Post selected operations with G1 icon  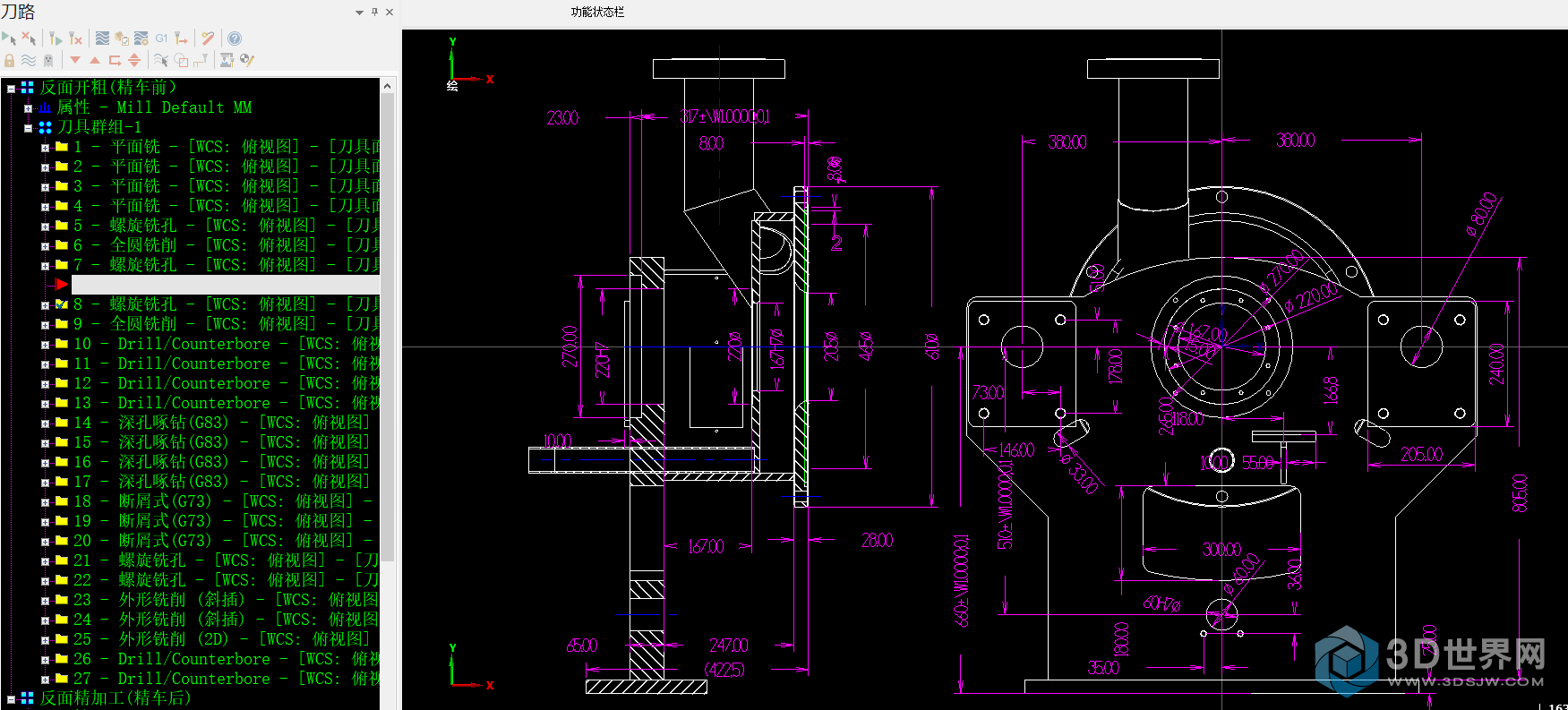click(x=161, y=38)
